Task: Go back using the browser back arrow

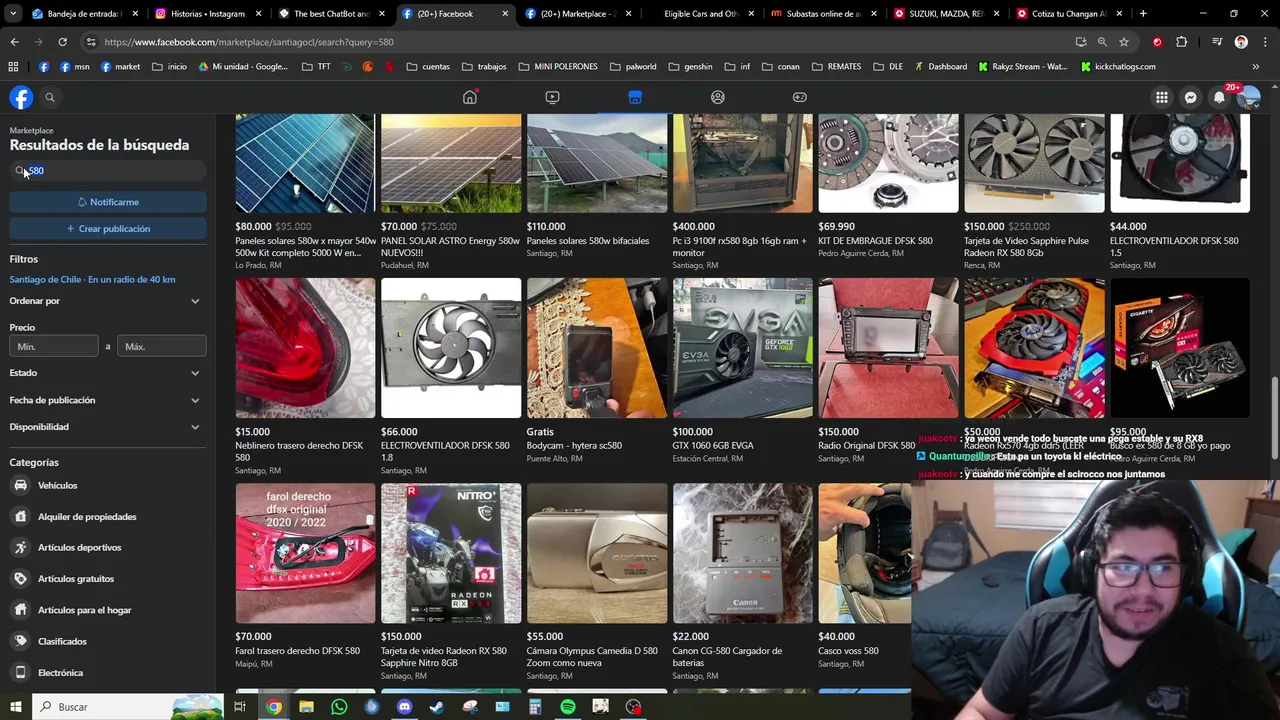Action: (x=14, y=42)
